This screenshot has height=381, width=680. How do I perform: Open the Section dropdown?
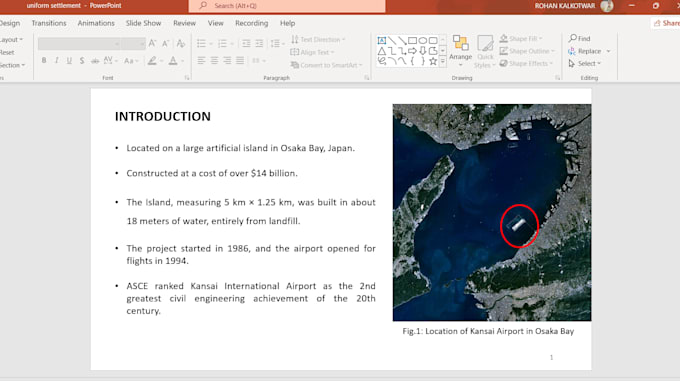(12, 65)
